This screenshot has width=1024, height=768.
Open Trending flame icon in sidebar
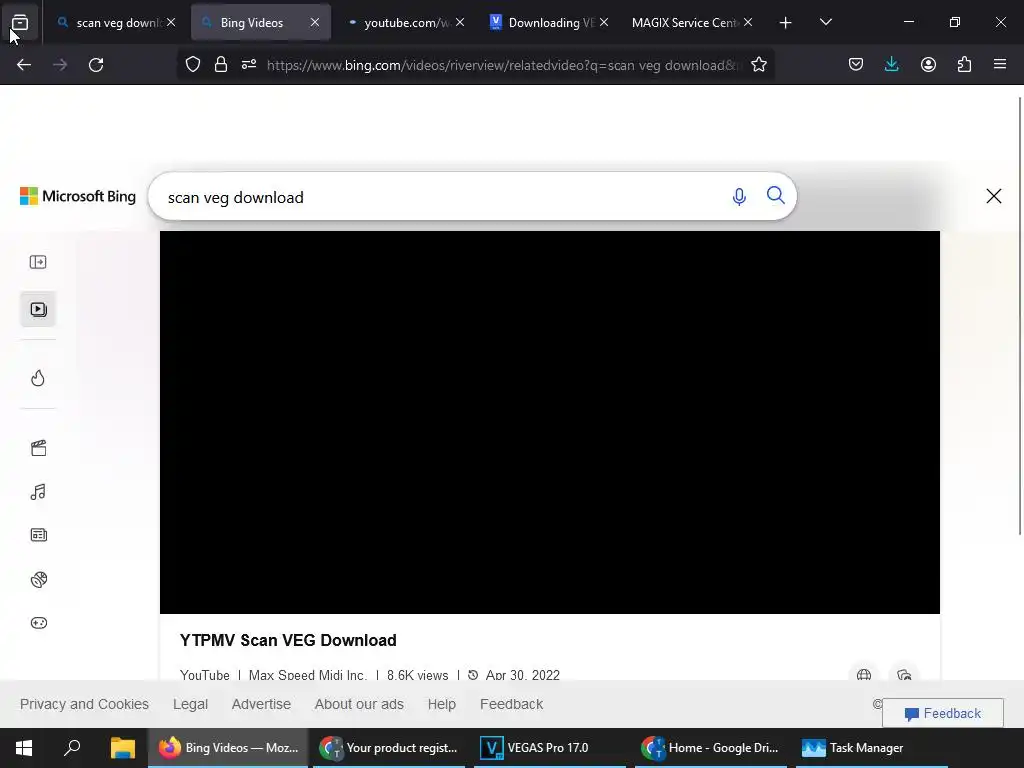pyautogui.click(x=38, y=378)
